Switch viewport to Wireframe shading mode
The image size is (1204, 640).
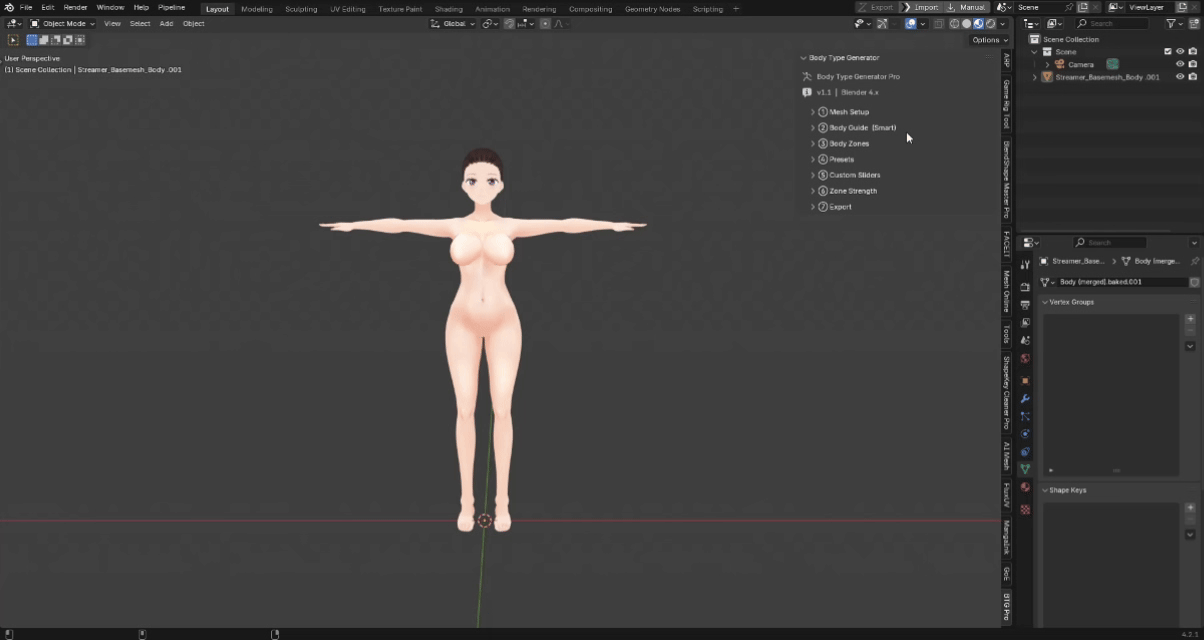coord(954,23)
